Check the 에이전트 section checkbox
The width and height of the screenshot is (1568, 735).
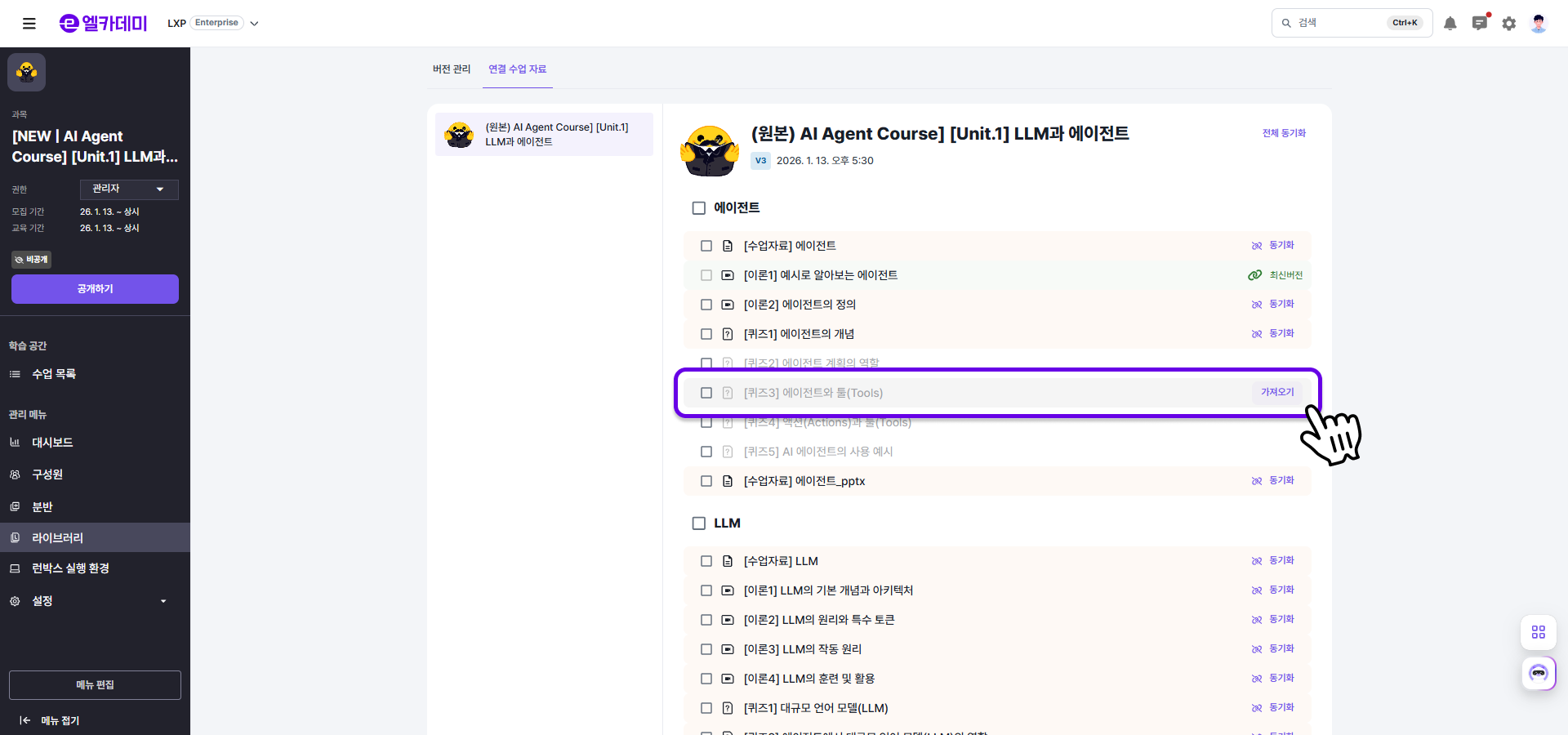[699, 208]
